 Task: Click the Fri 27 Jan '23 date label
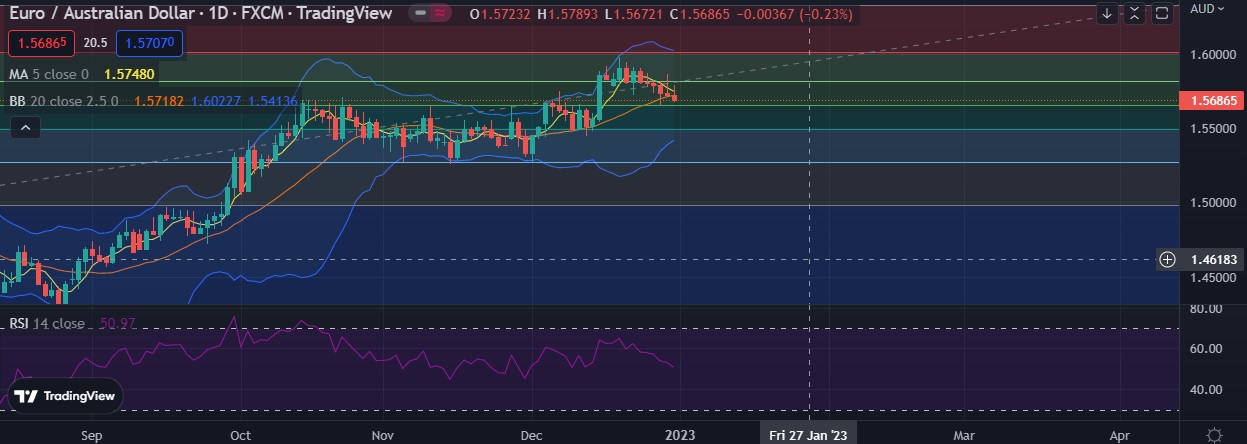809,436
